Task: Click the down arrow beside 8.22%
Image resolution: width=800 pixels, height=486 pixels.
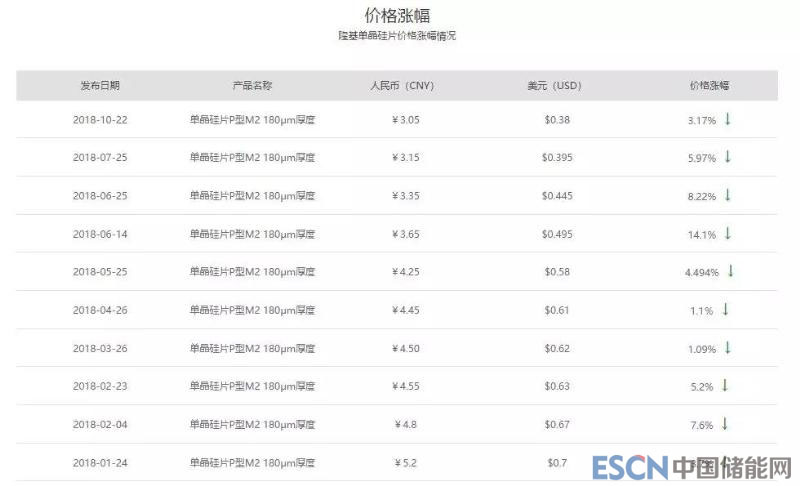Action: click(x=728, y=195)
